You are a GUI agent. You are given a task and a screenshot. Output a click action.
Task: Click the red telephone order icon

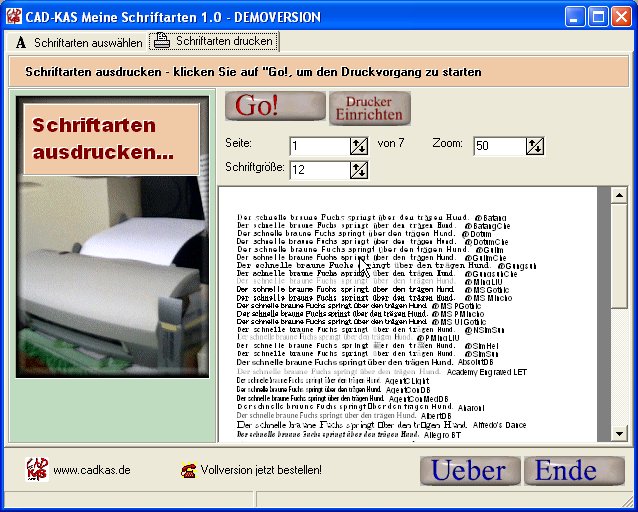click(x=188, y=470)
